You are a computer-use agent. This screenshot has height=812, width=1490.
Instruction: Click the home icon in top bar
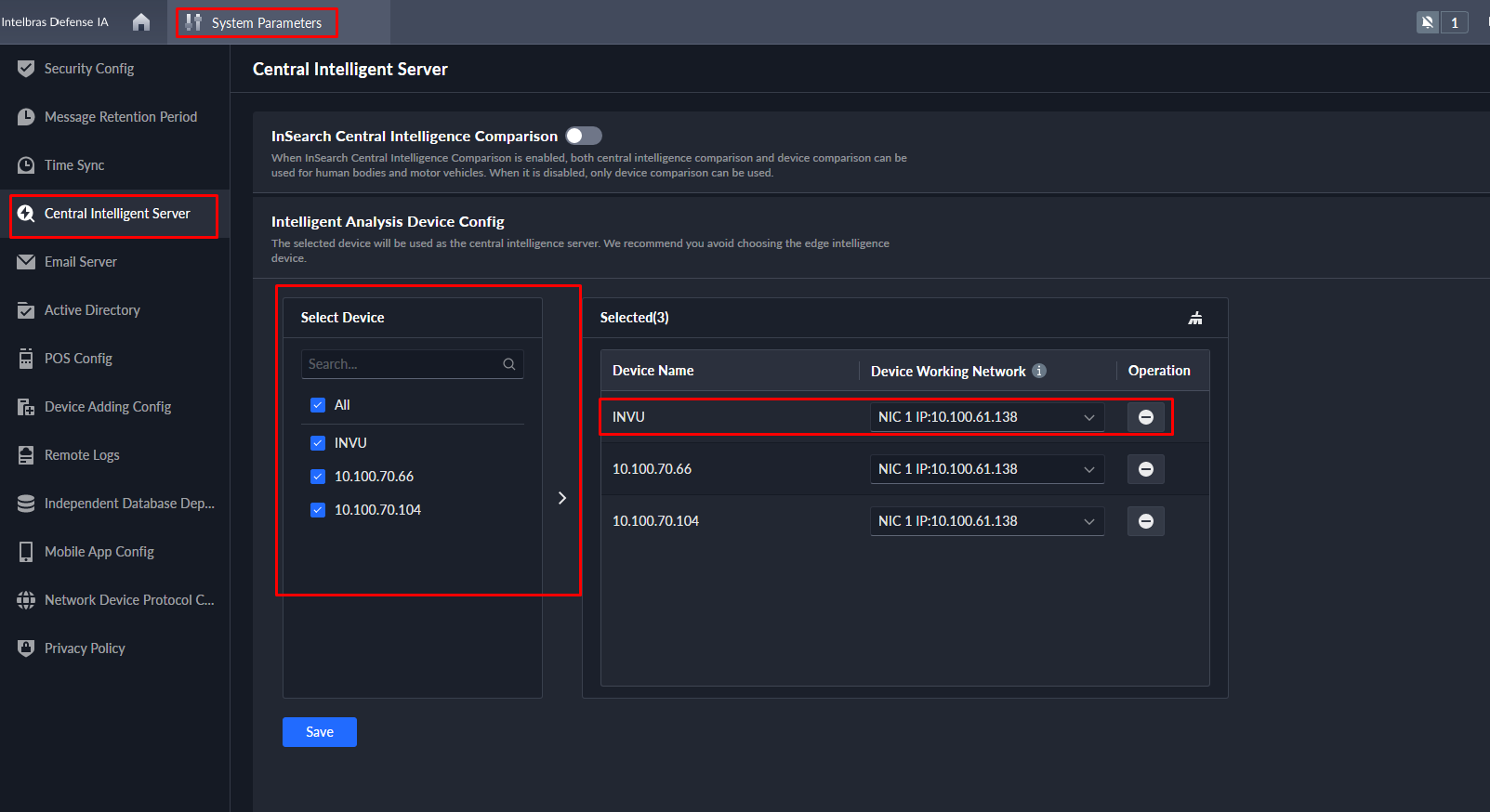coord(141,22)
